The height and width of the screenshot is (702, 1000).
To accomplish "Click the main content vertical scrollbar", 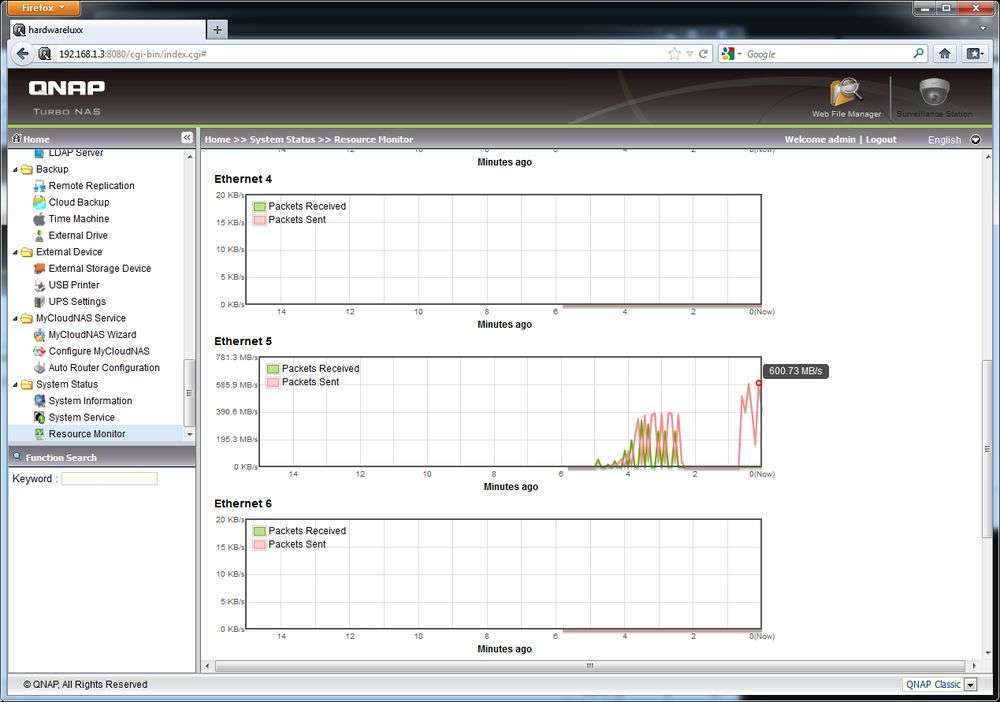I will 988,450.
